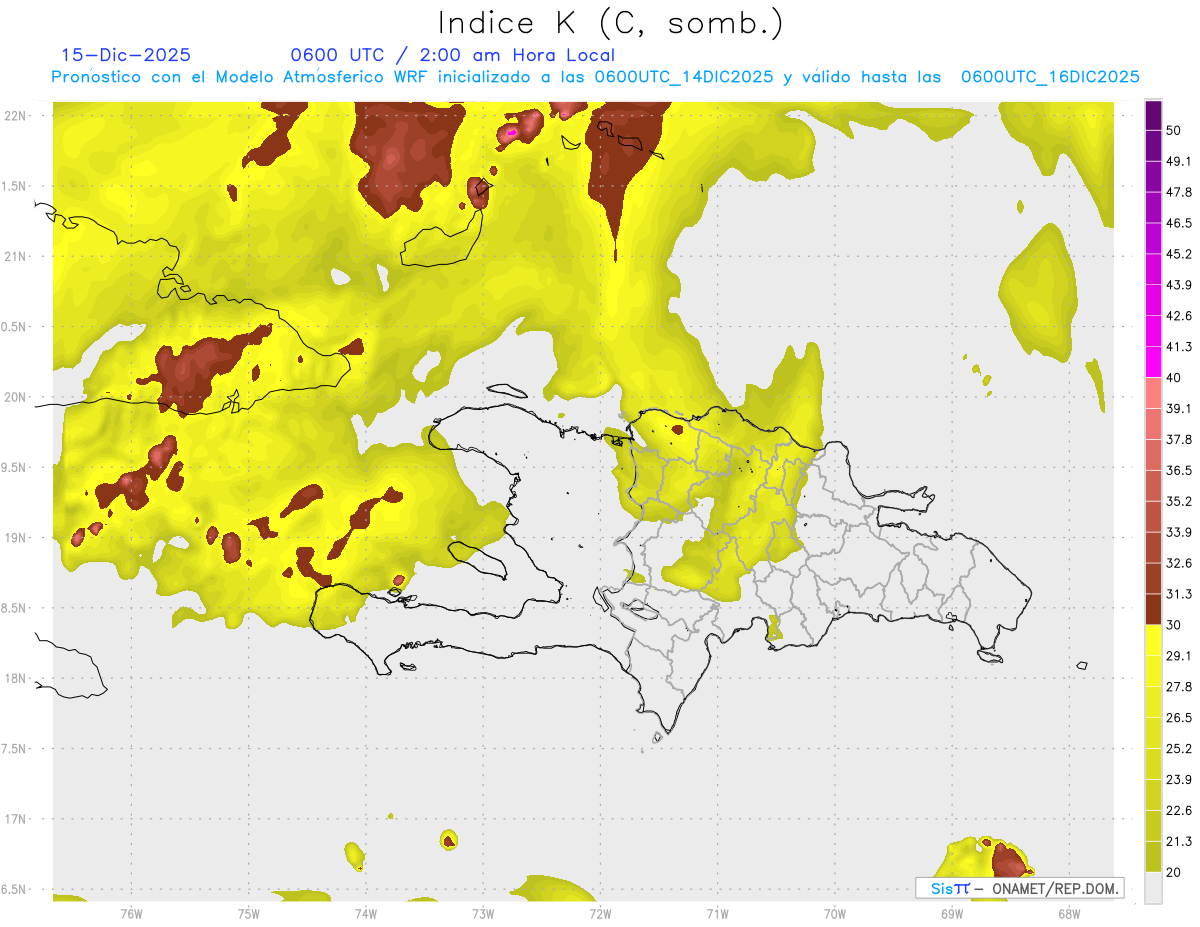1200x927 pixels.
Task: Click the legend value '29.1'
Action: (1179, 656)
